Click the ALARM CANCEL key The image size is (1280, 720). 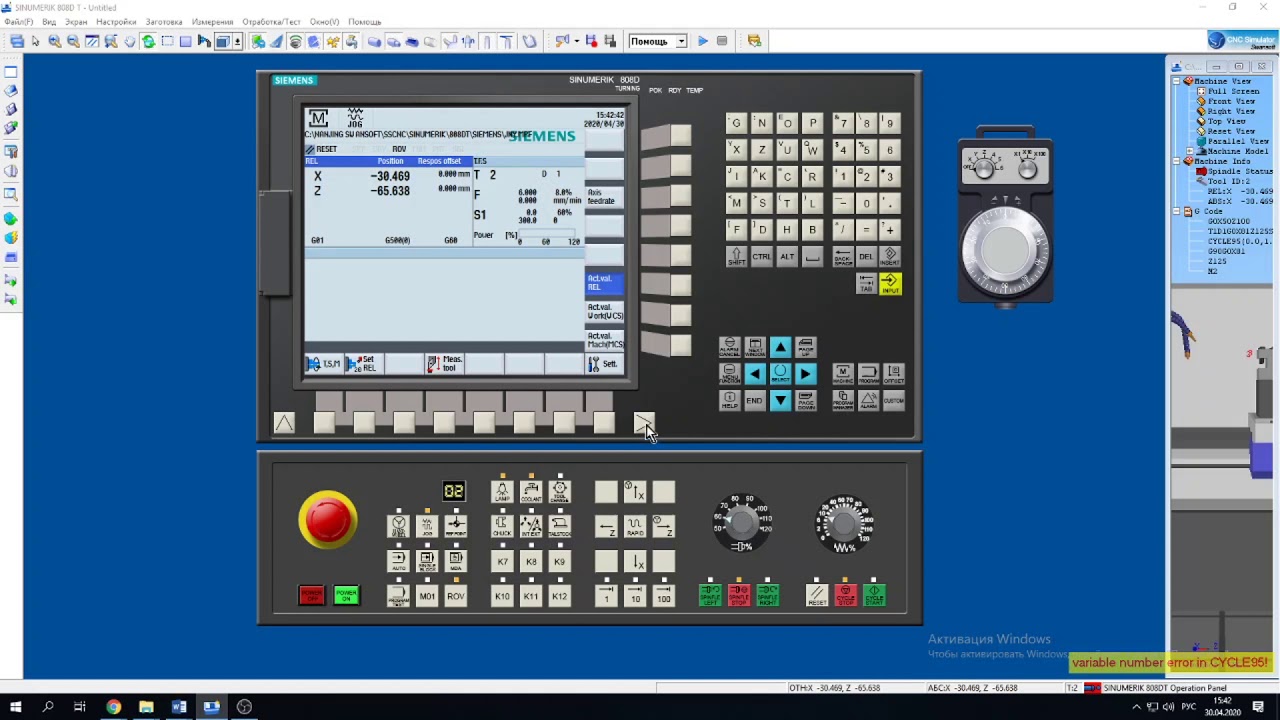(x=730, y=347)
